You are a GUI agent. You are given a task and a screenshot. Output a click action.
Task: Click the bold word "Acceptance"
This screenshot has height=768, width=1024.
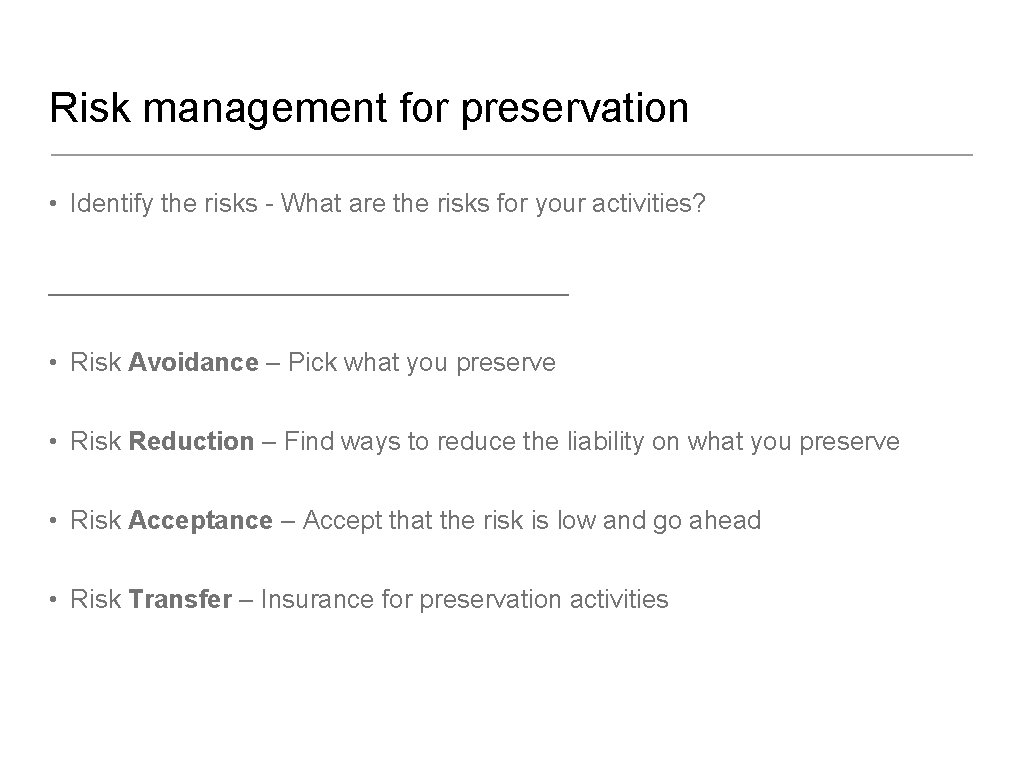coord(200,520)
